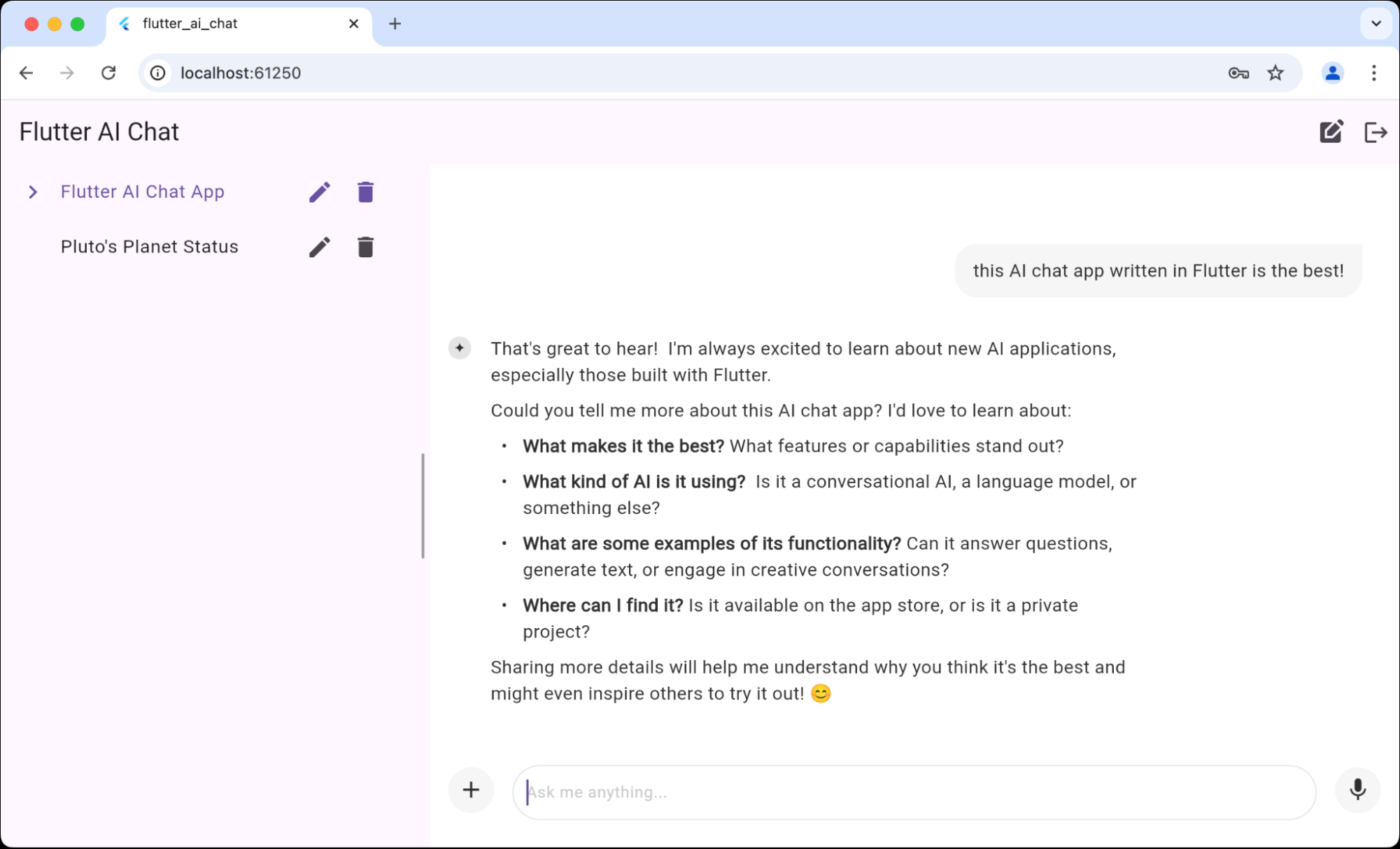Delete the Flutter AI Chat App chat
Image resolution: width=1400 pixels, height=849 pixels.
tap(365, 192)
